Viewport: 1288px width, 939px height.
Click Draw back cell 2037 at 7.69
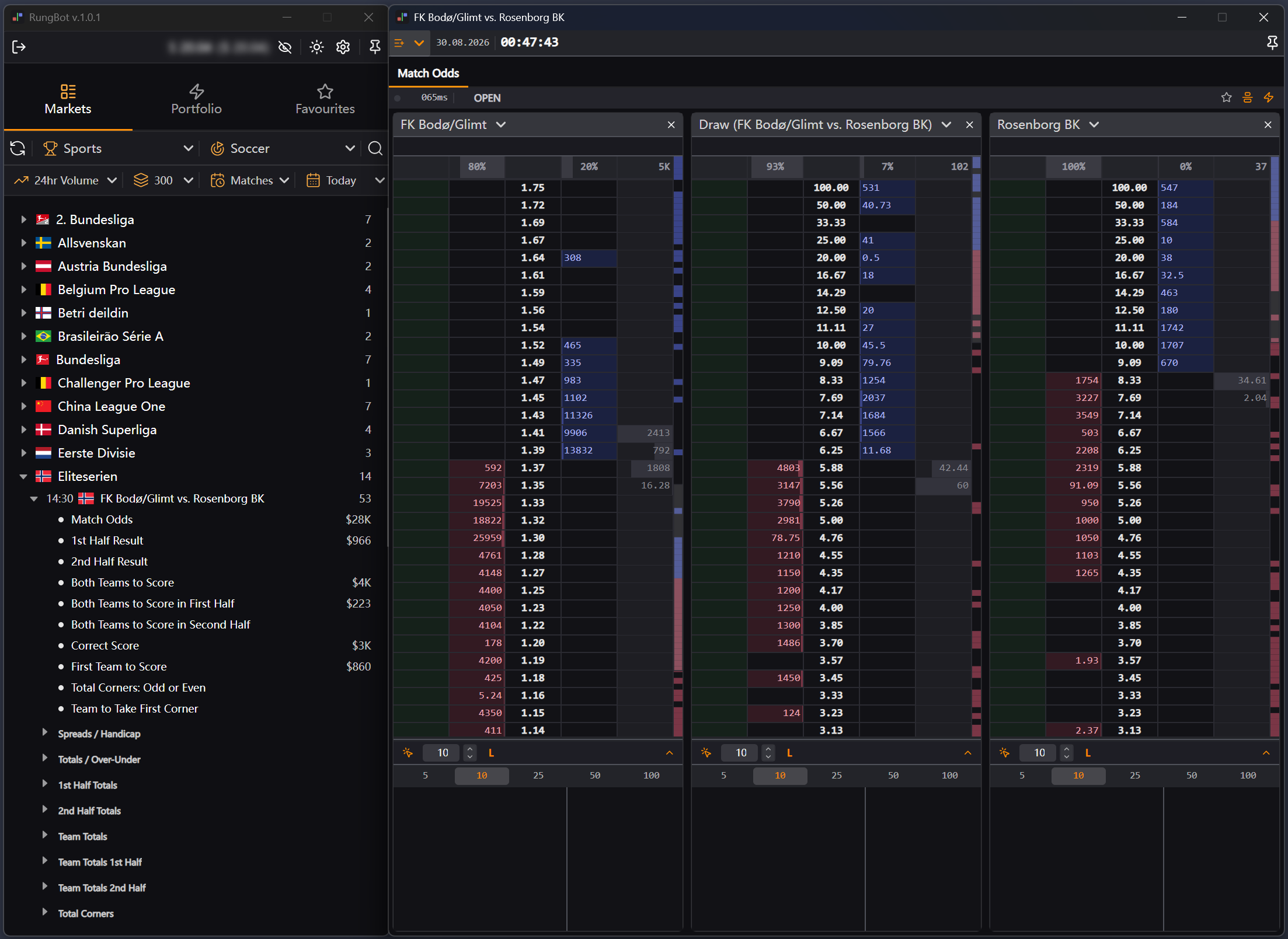(x=887, y=398)
